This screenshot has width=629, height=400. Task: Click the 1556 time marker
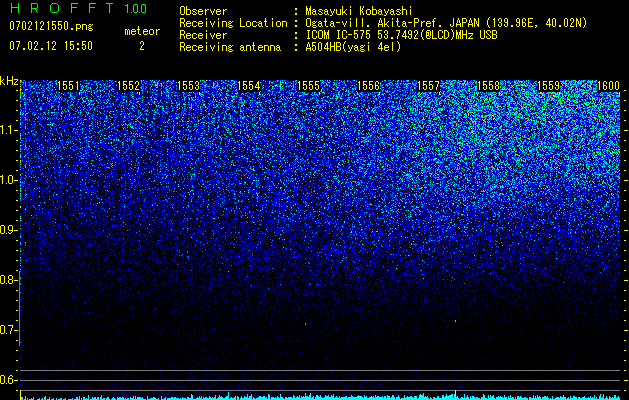pos(368,86)
